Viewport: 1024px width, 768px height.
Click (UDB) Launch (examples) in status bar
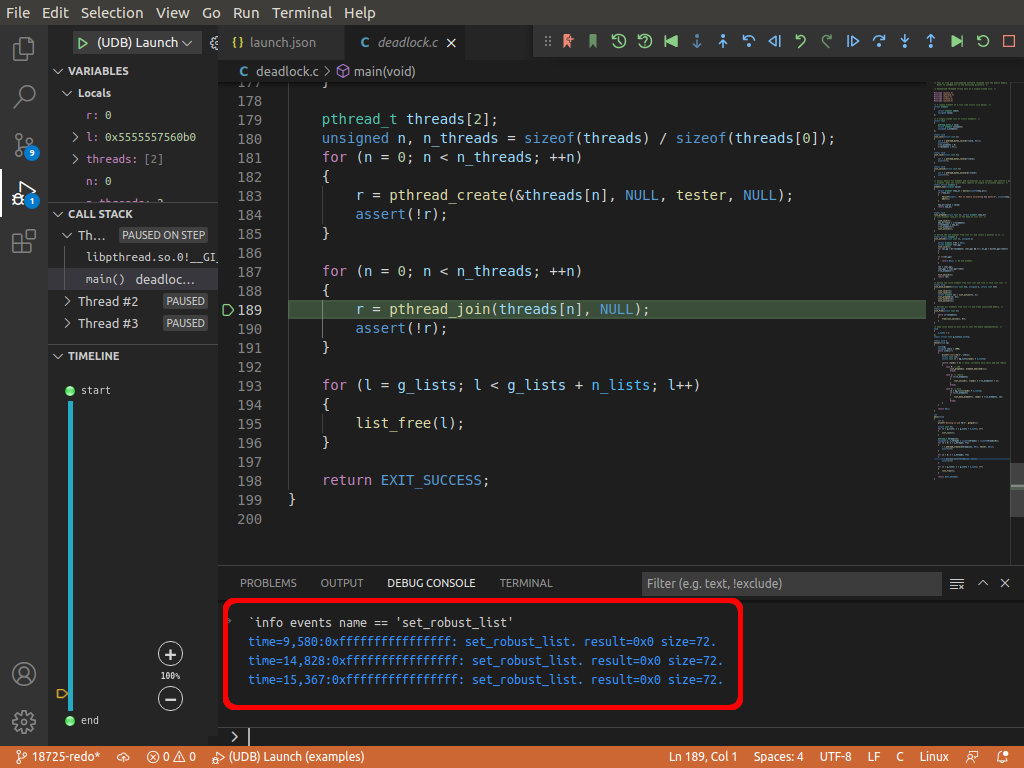pyautogui.click(x=288, y=757)
